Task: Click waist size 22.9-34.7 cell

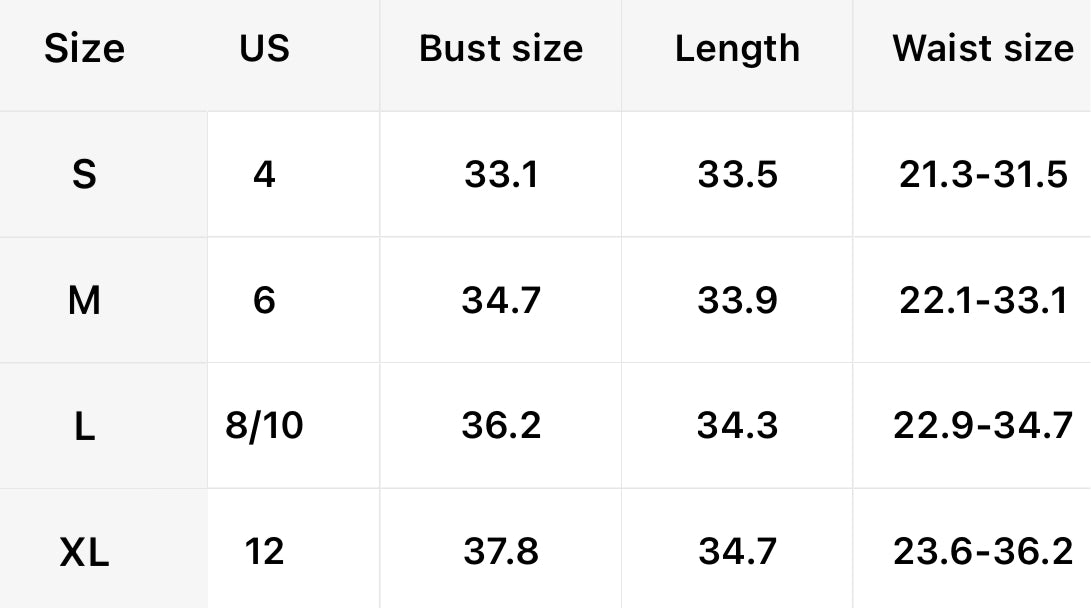Action: (983, 426)
